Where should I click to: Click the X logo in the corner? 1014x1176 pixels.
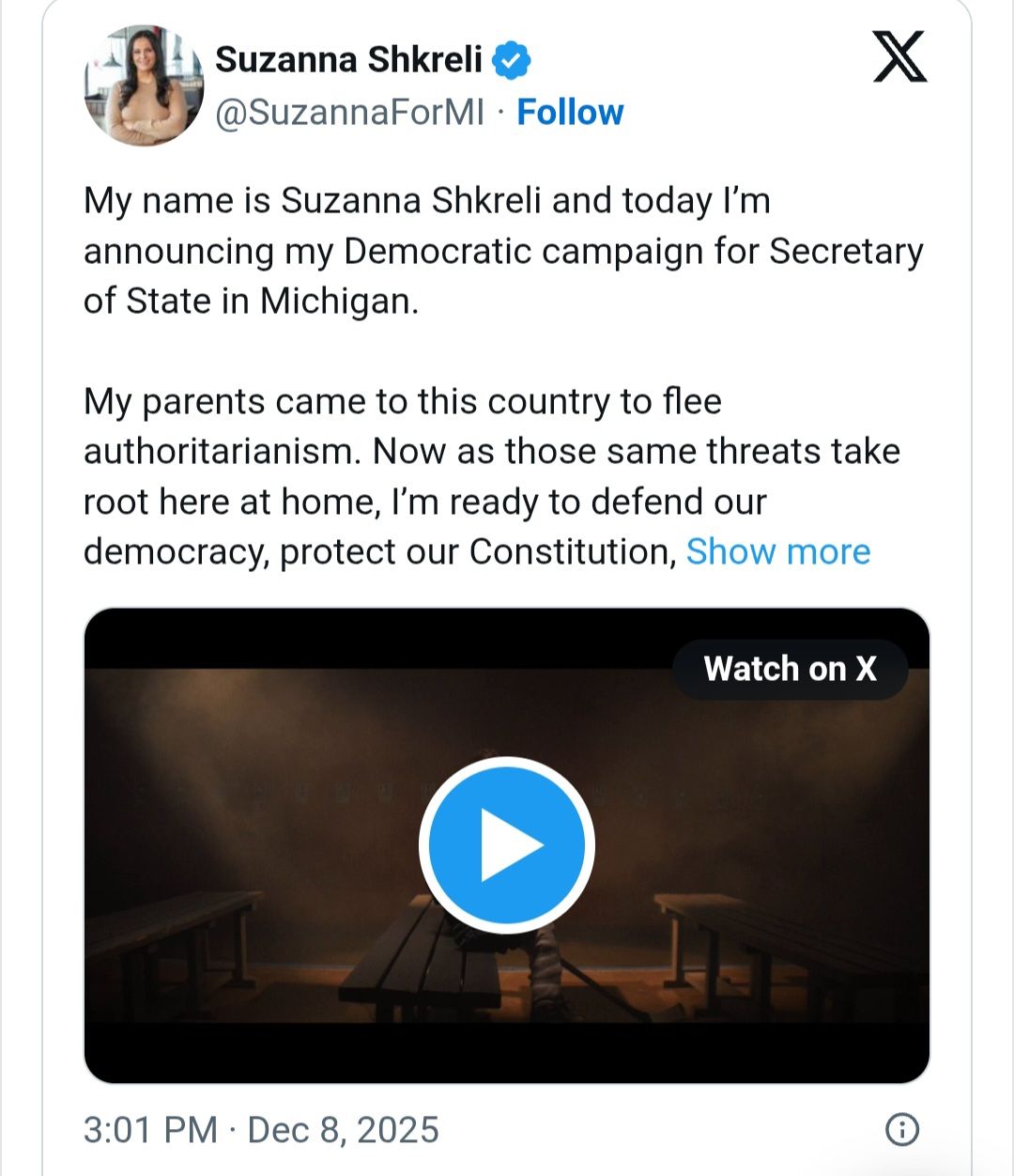pos(899,57)
